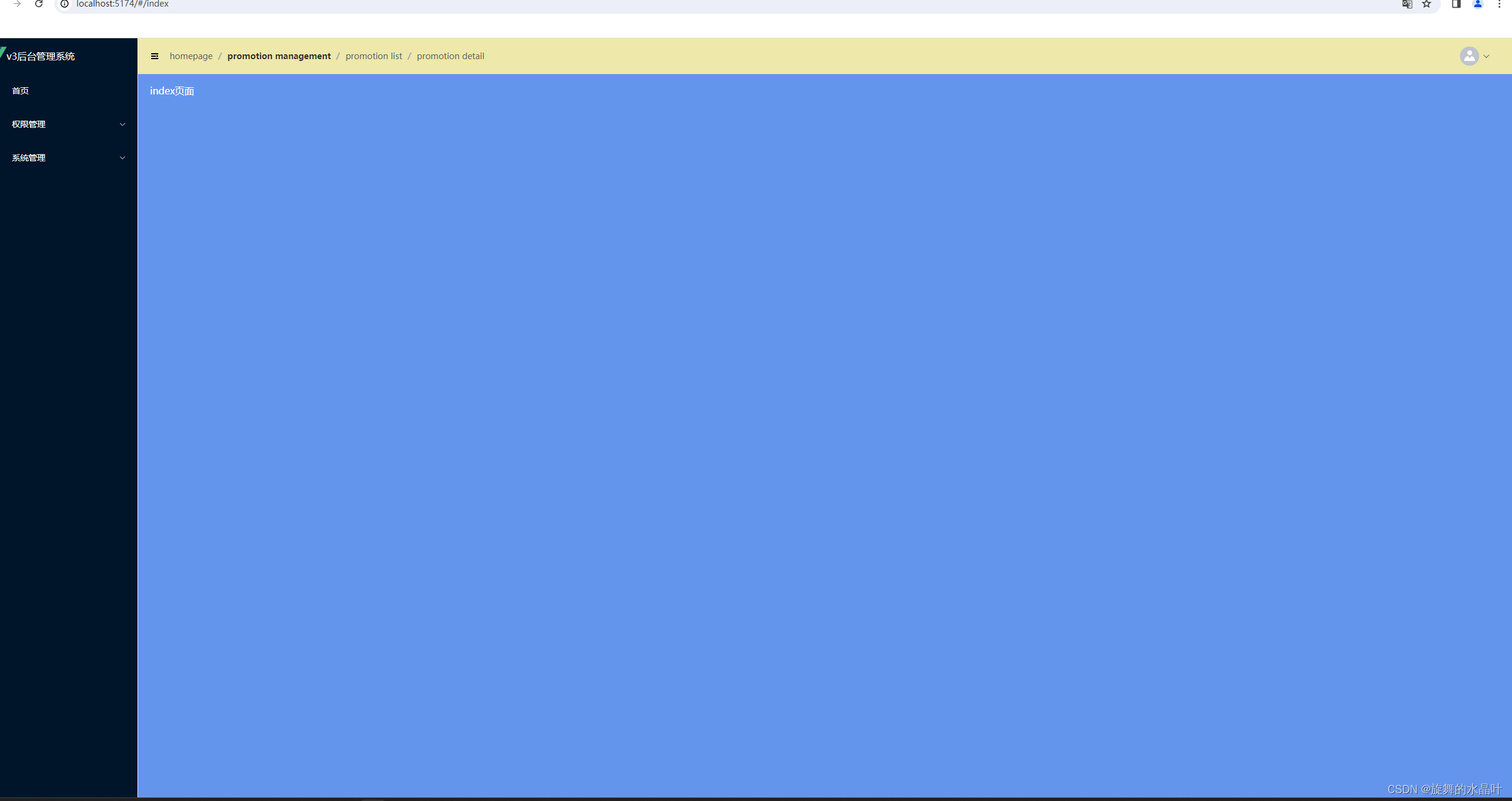This screenshot has width=1512, height=801.
Task: Click the index页面 text
Action: (x=172, y=91)
